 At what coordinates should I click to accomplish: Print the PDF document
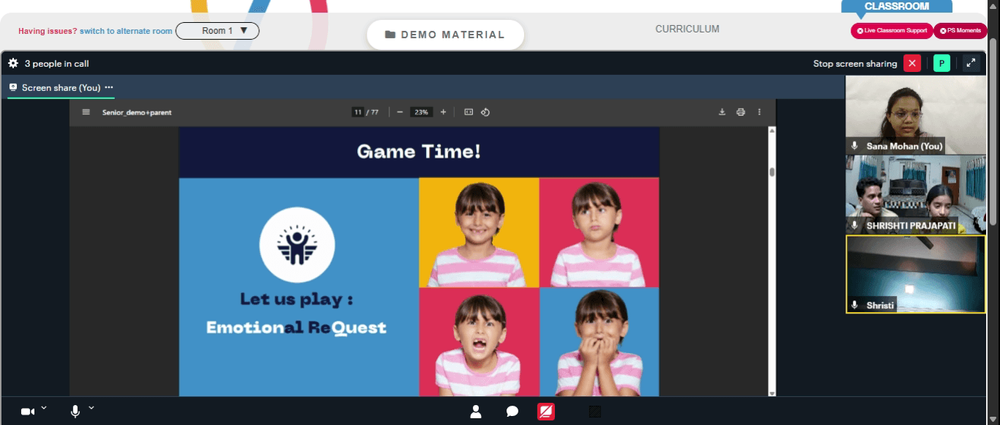coord(740,112)
